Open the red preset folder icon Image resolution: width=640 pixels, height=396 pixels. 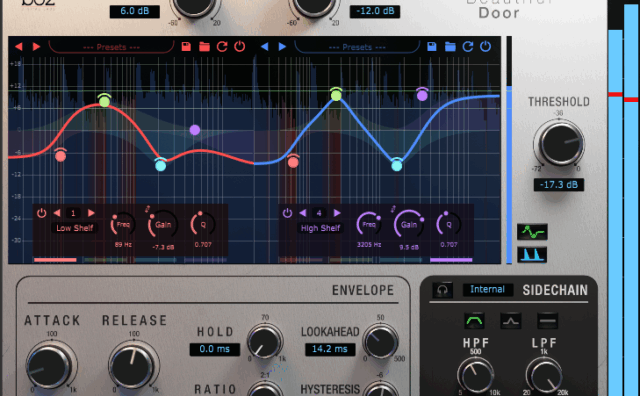[x=204, y=47]
